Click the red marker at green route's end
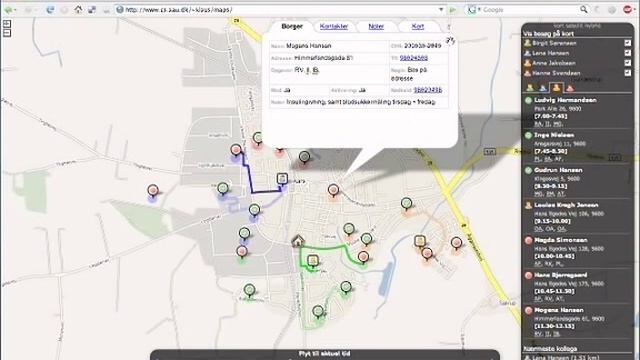640x360 pixels. click(363, 258)
